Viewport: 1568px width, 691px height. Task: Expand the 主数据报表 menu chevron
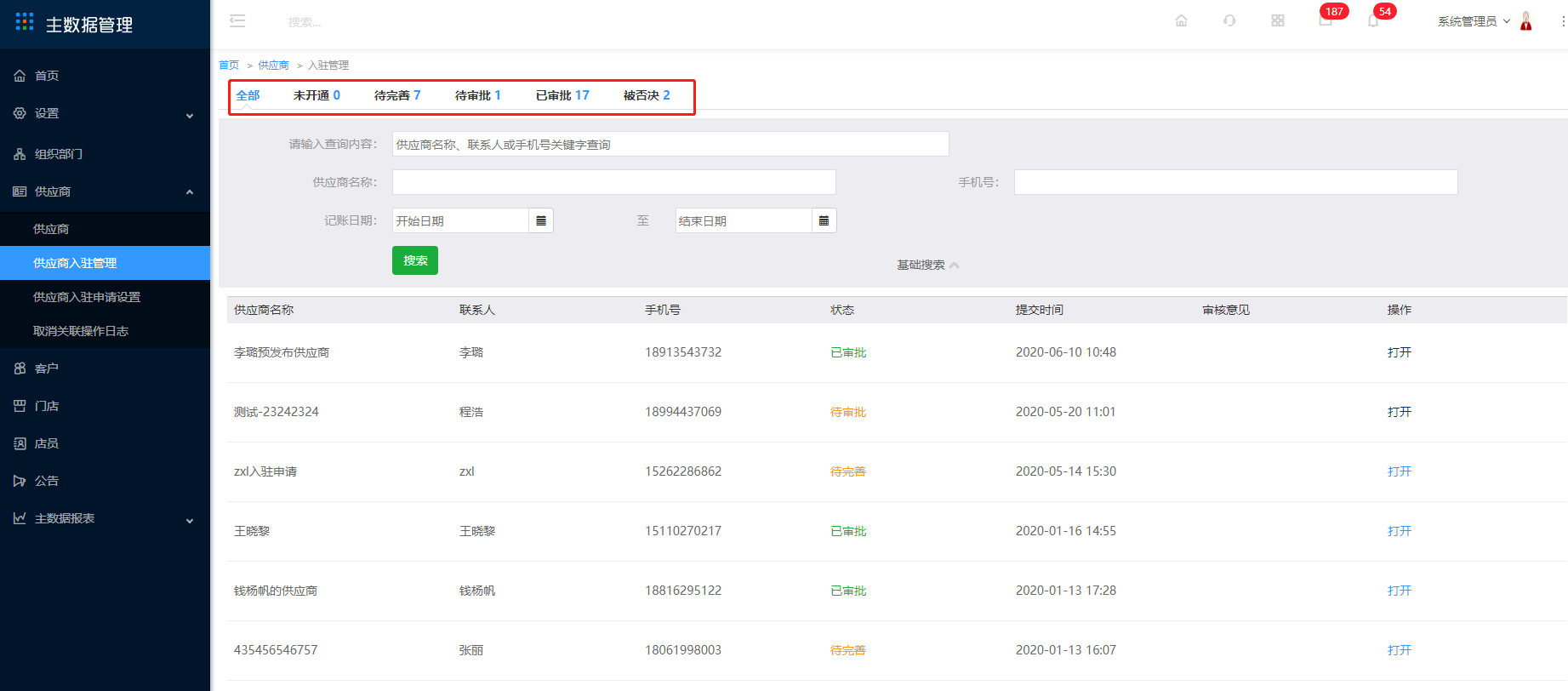pyautogui.click(x=190, y=520)
